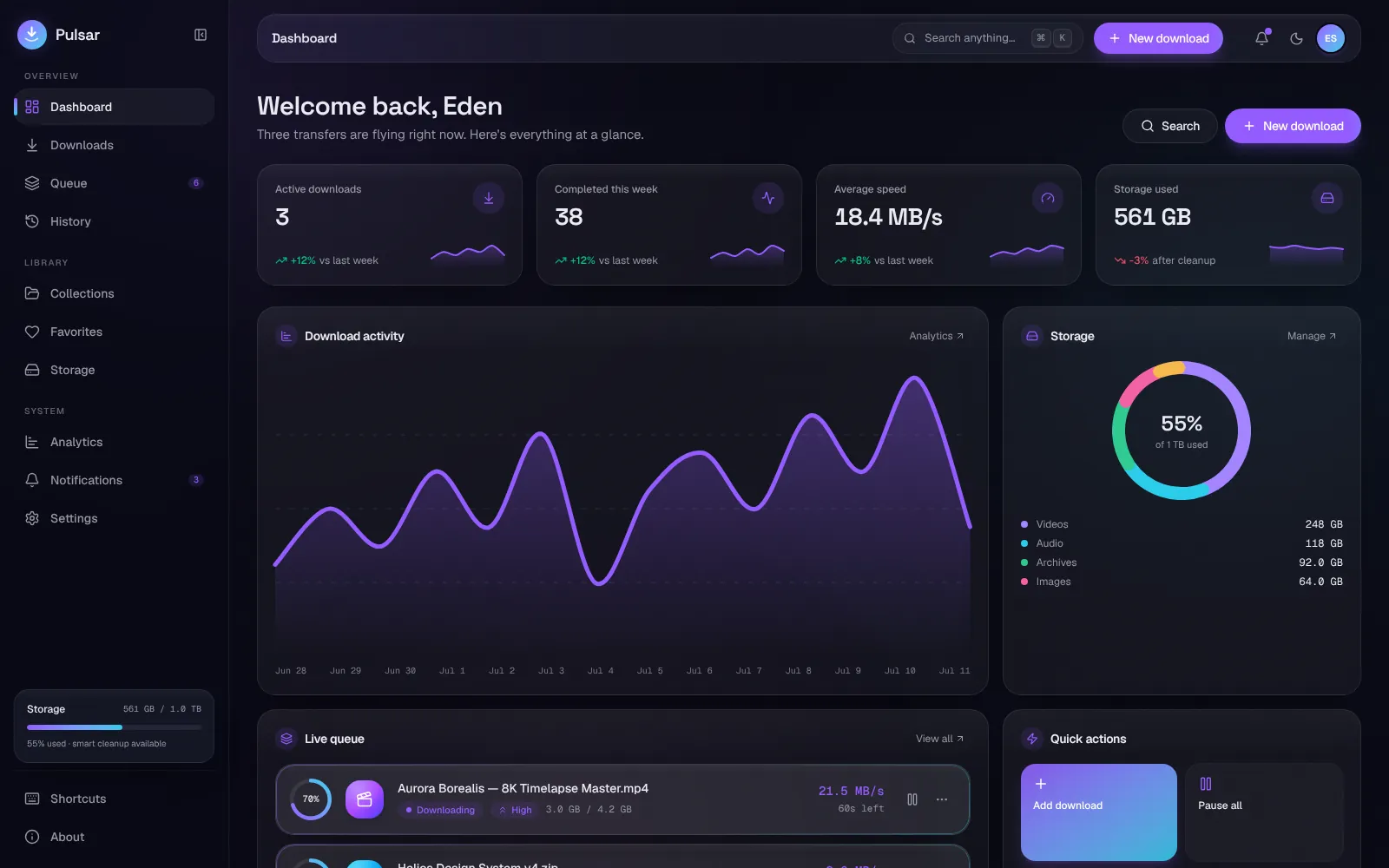1389x868 pixels.
Task: Open notifications bell in top bar
Action: tap(1262, 38)
